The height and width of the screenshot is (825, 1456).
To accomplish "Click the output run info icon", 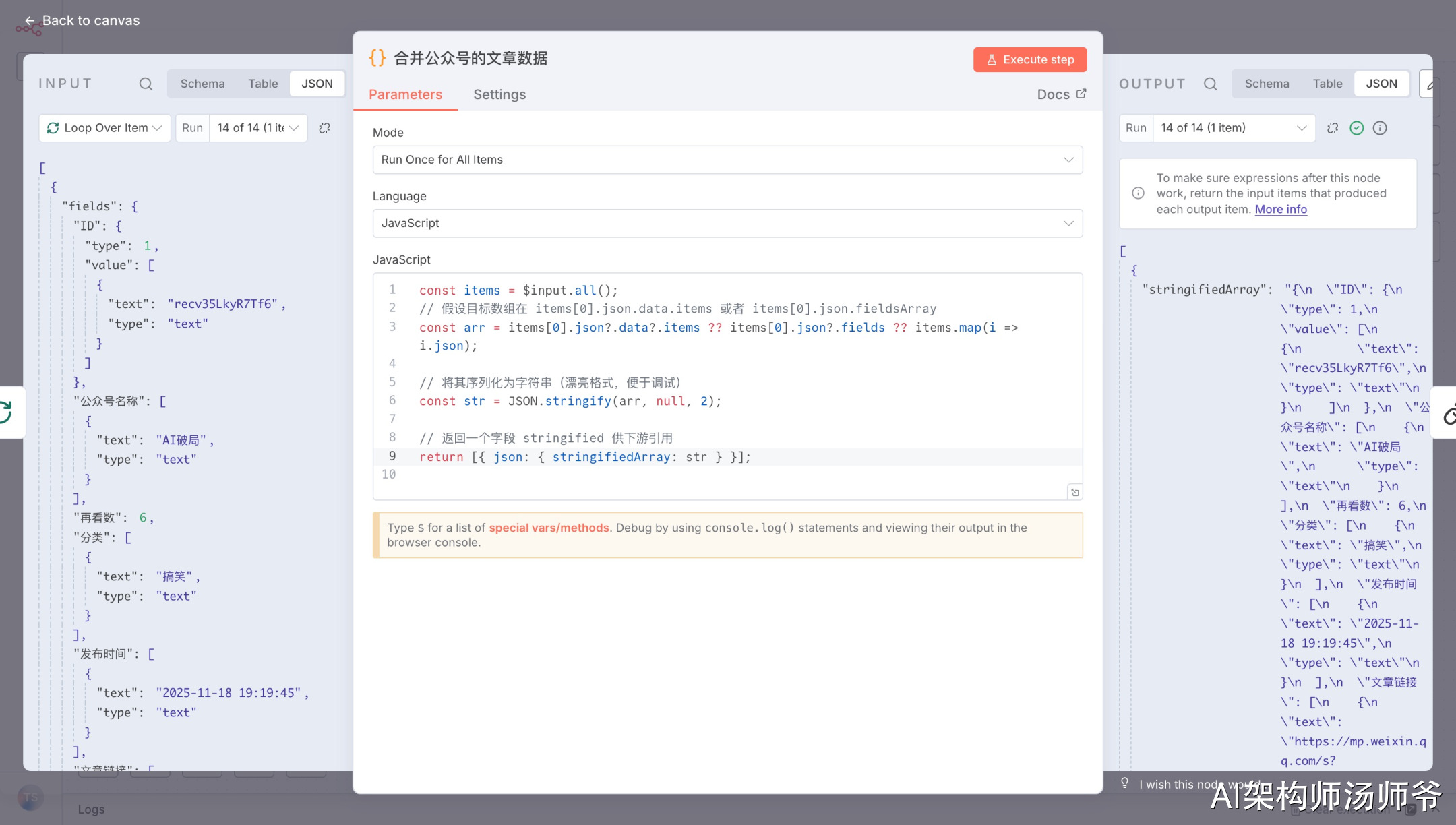I will pos(1380,128).
